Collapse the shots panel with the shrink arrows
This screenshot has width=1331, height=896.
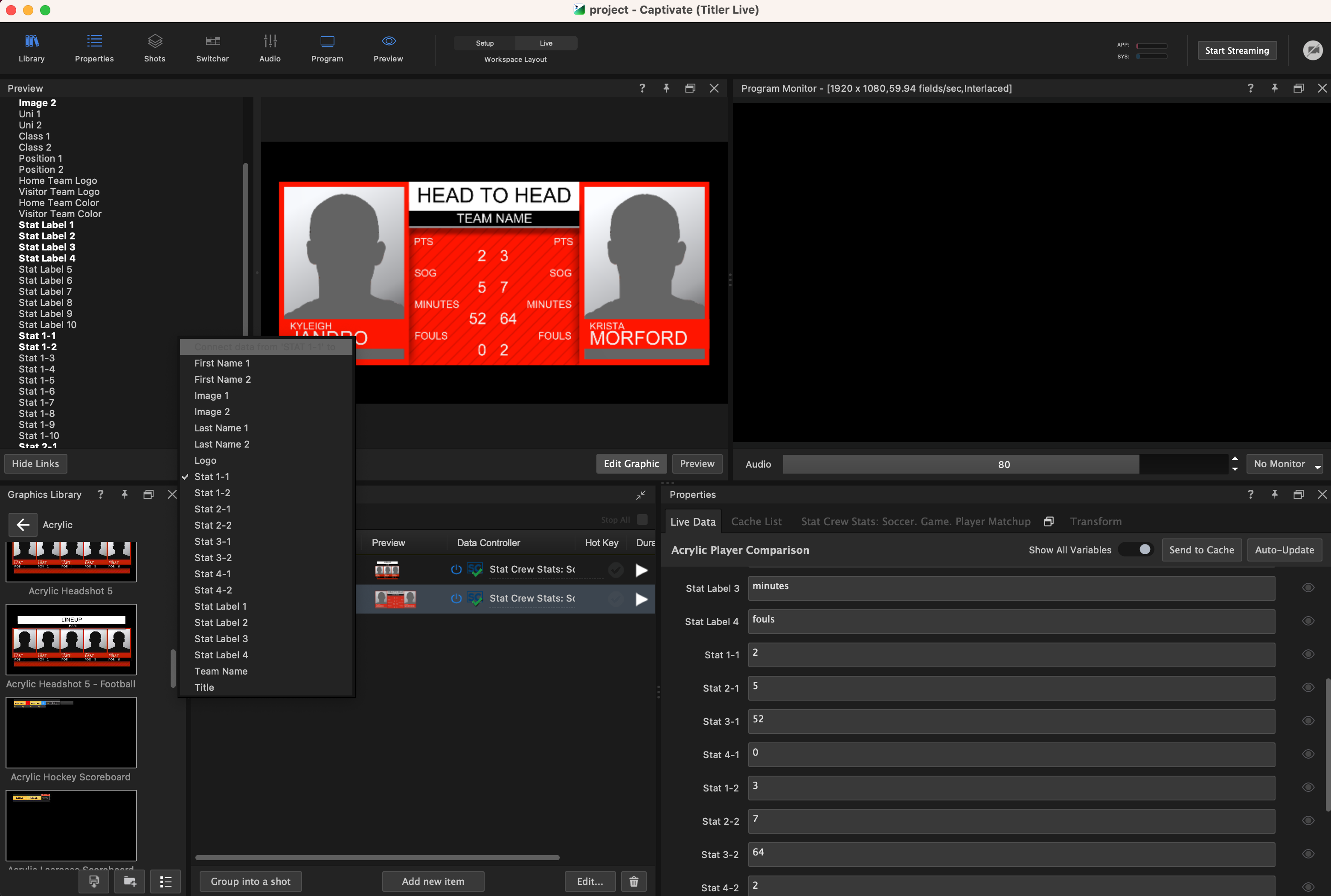pos(641,495)
